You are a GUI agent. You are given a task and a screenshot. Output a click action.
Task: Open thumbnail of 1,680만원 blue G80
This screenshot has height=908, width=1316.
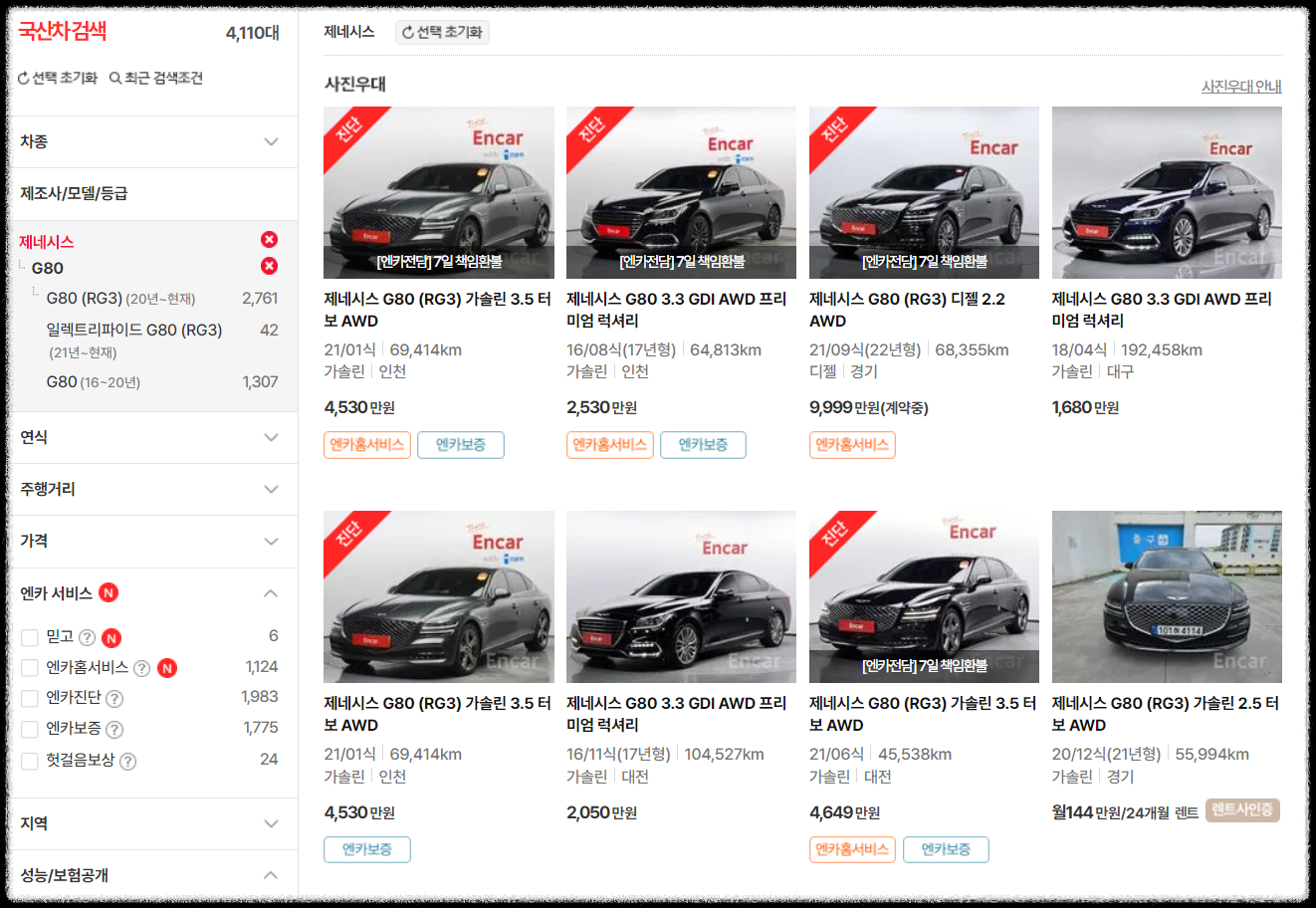coord(1167,192)
